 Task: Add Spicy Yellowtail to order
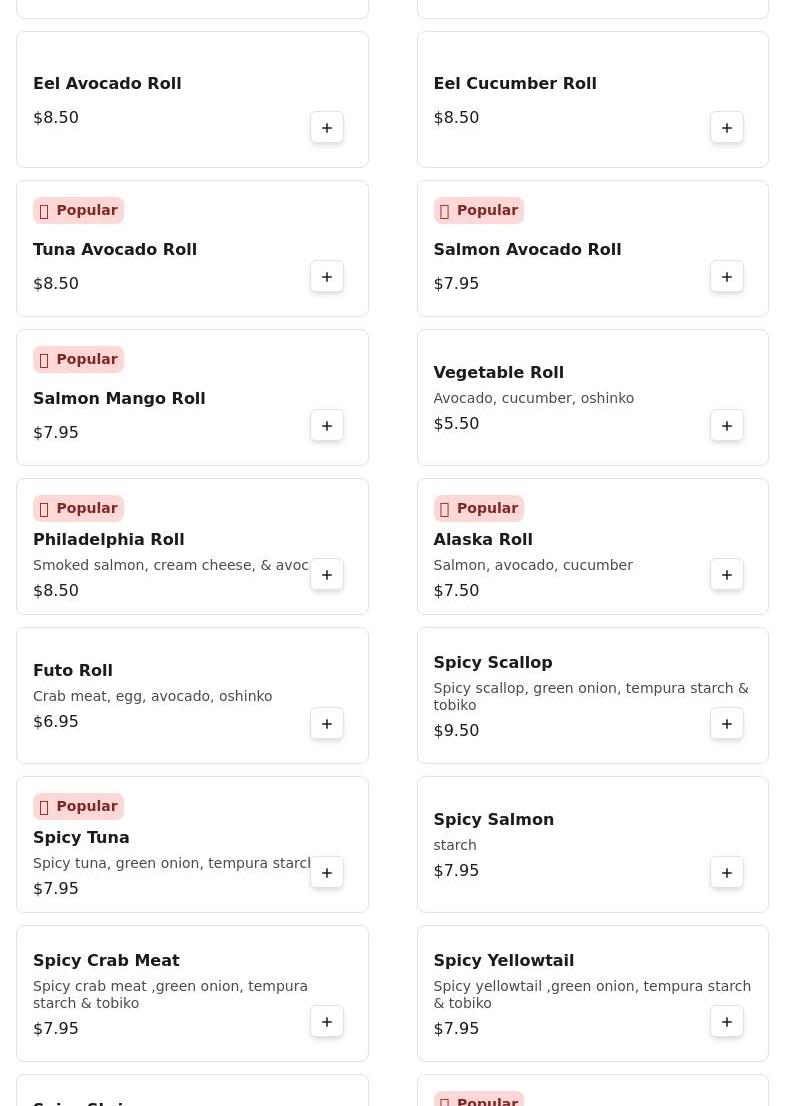point(726,1021)
